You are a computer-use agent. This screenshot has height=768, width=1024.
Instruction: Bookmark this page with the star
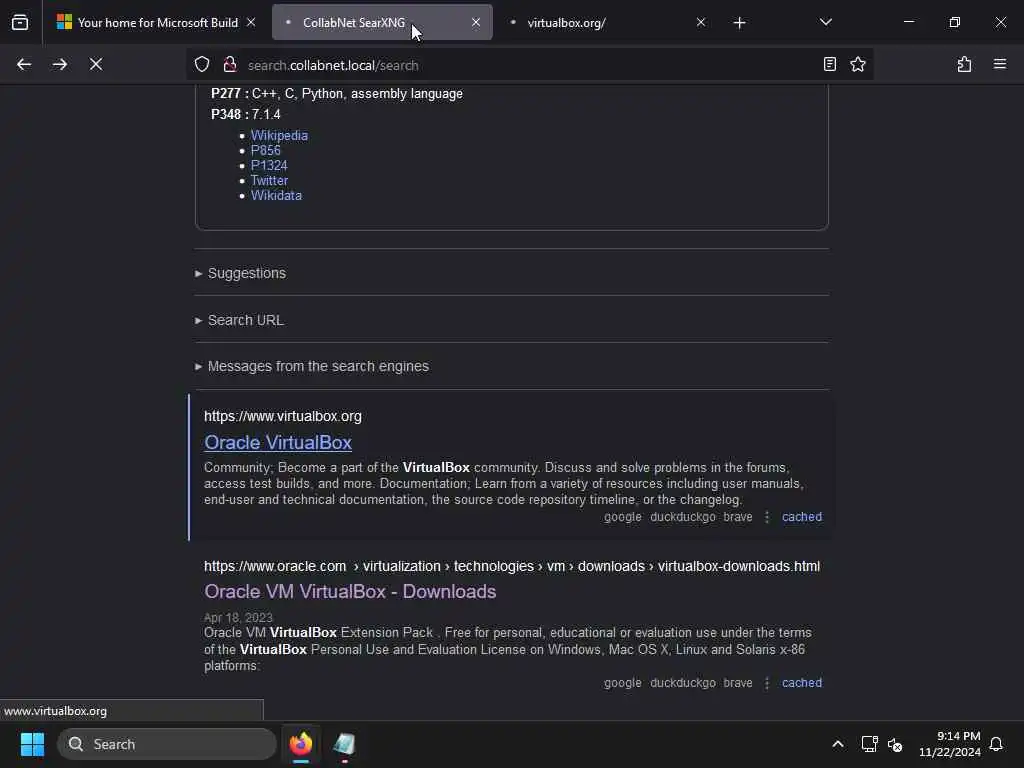click(858, 65)
